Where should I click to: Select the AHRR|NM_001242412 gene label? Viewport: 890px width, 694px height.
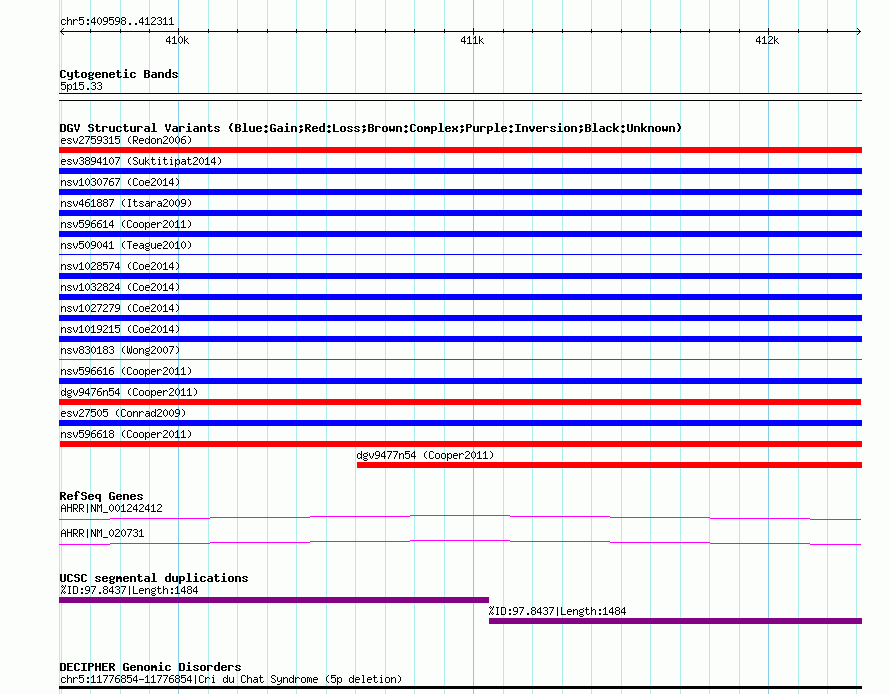[111, 508]
